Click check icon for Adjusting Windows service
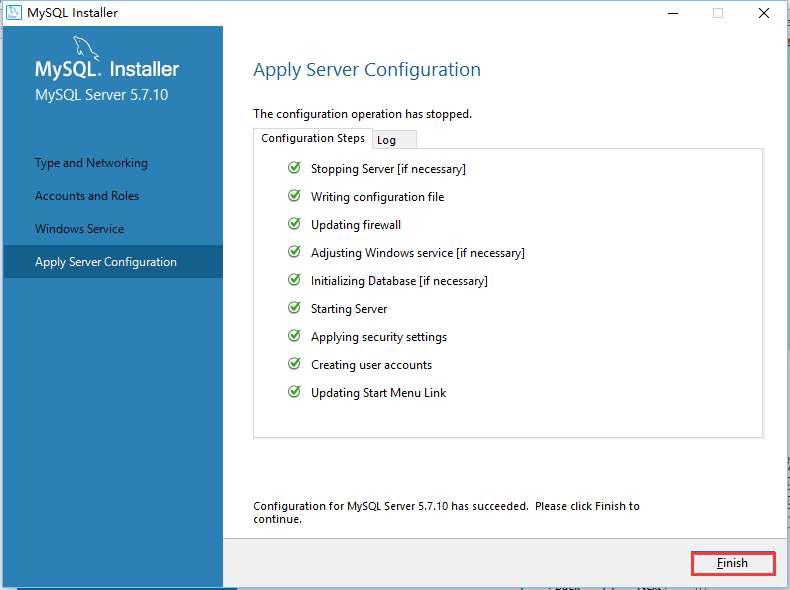Viewport: 790px width, 590px height. pos(294,251)
